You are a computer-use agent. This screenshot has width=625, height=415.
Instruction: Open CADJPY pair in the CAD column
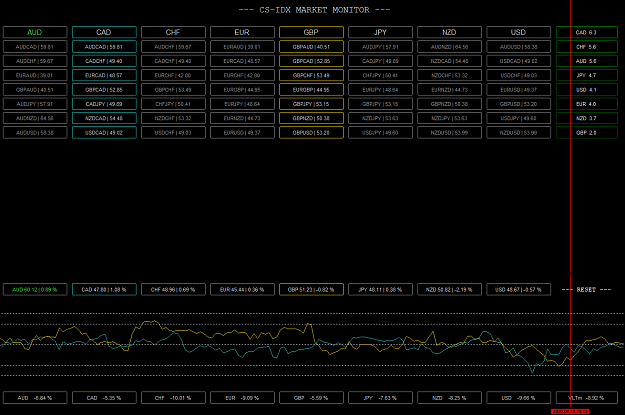pos(104,104)
